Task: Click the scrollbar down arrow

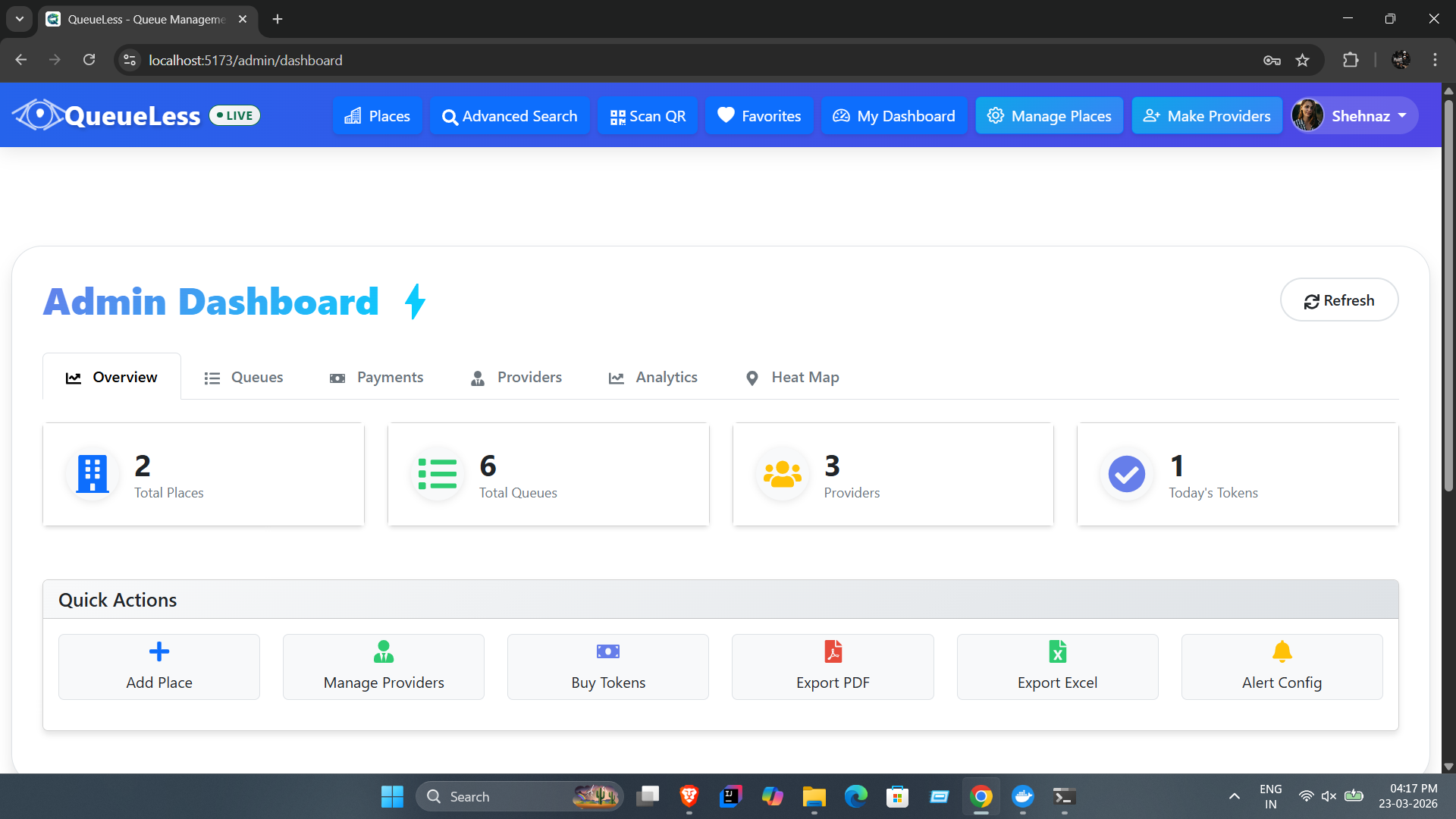Action: 1448,766
